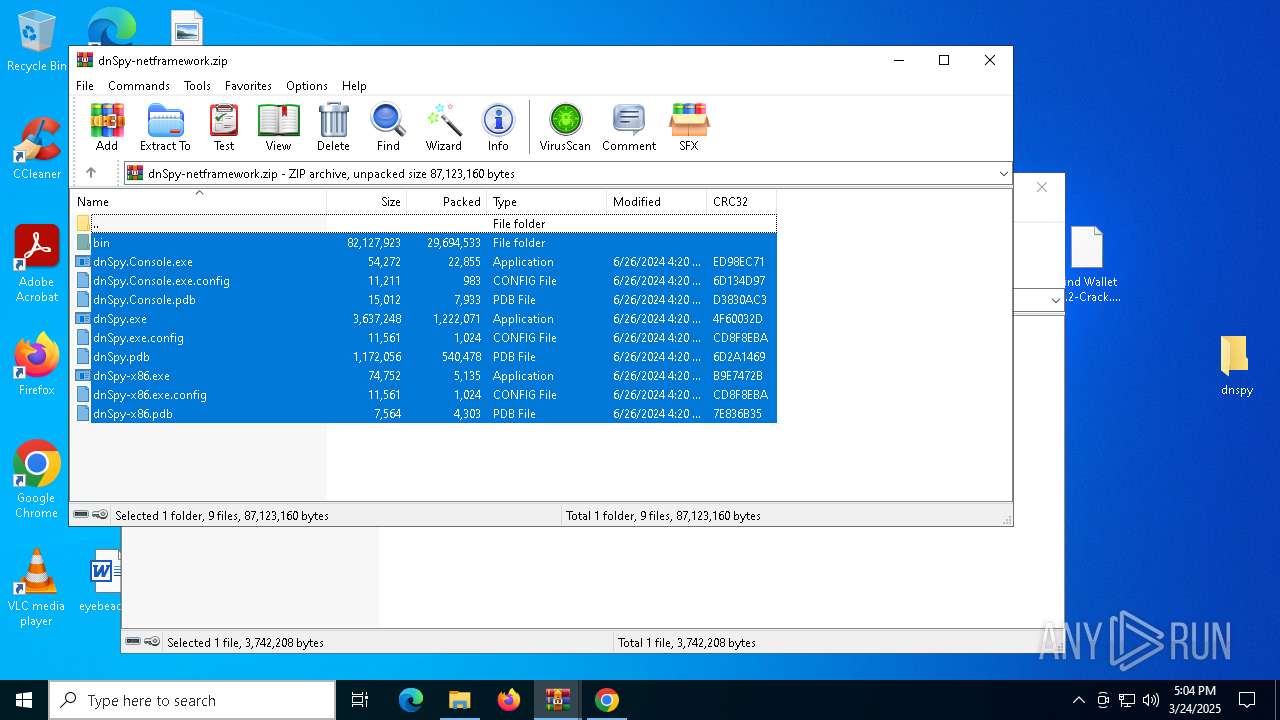
Task: Sort by Packed column header
Action: click(x=447, y=202)
